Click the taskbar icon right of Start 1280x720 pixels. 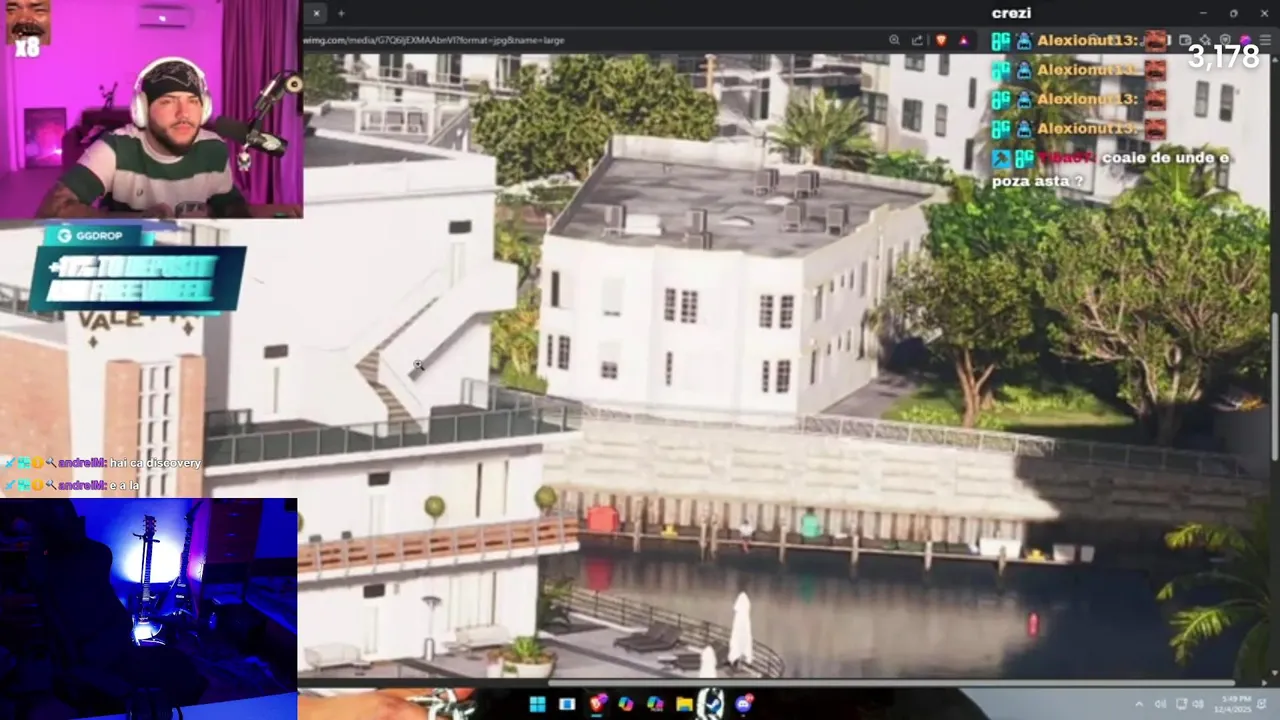[x=567, y=704]
